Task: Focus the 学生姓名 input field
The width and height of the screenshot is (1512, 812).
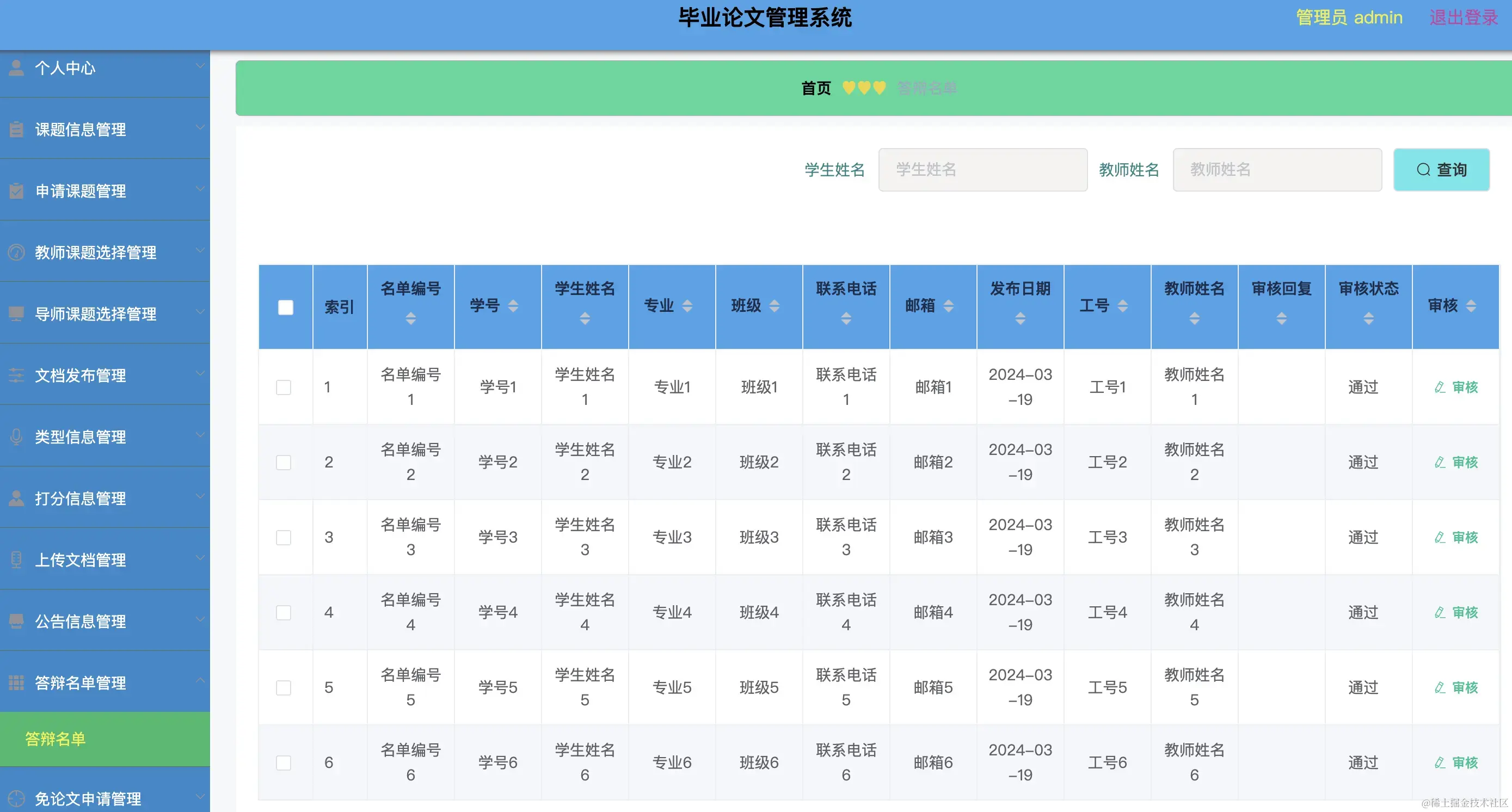Action: click(x=982, y=170)
